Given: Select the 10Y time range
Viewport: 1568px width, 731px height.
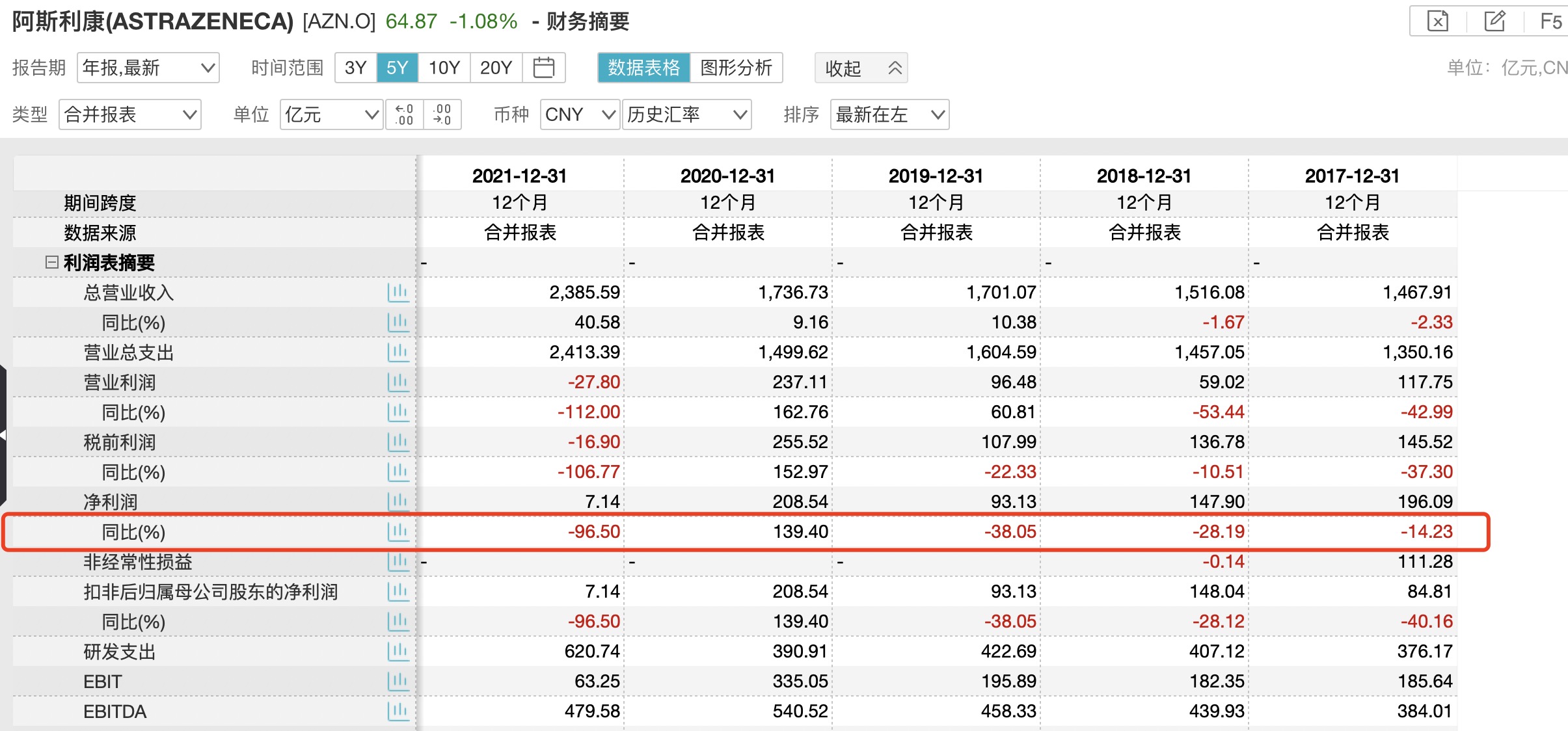Looking at the screenshot, I should (444, 68).
